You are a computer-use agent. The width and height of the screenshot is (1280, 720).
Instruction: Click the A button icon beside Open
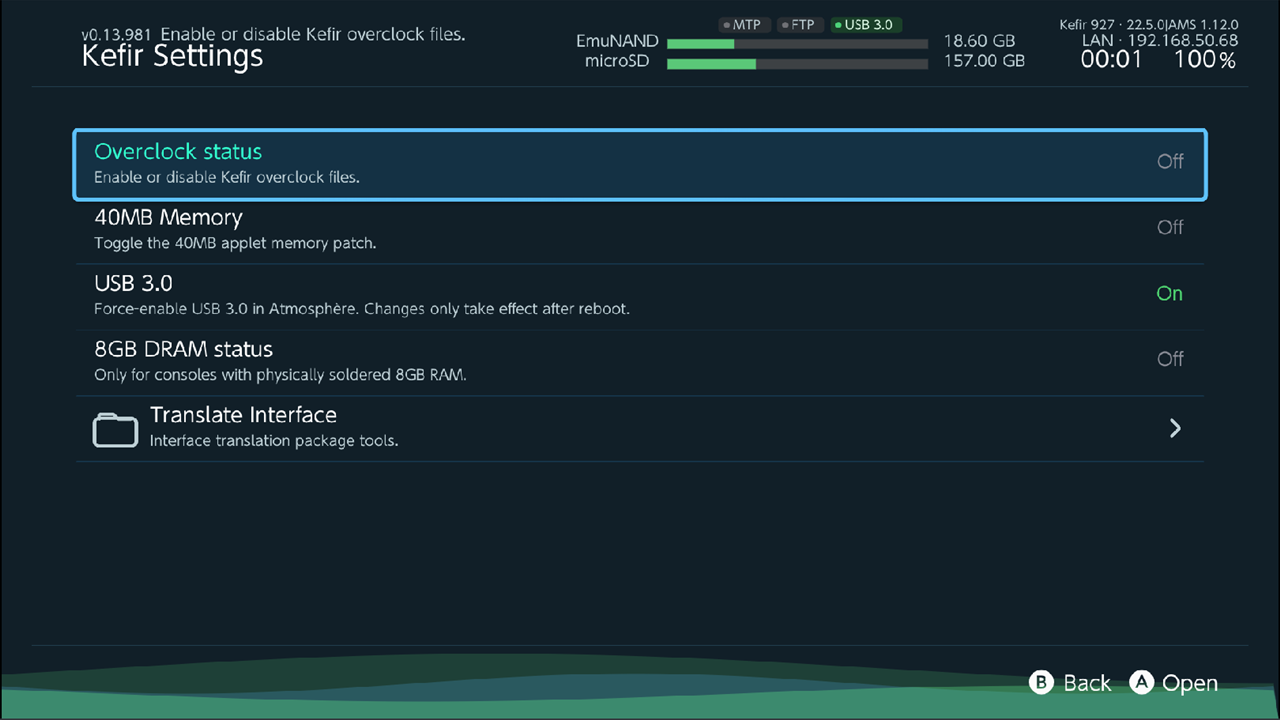[x=1142, y=682]
